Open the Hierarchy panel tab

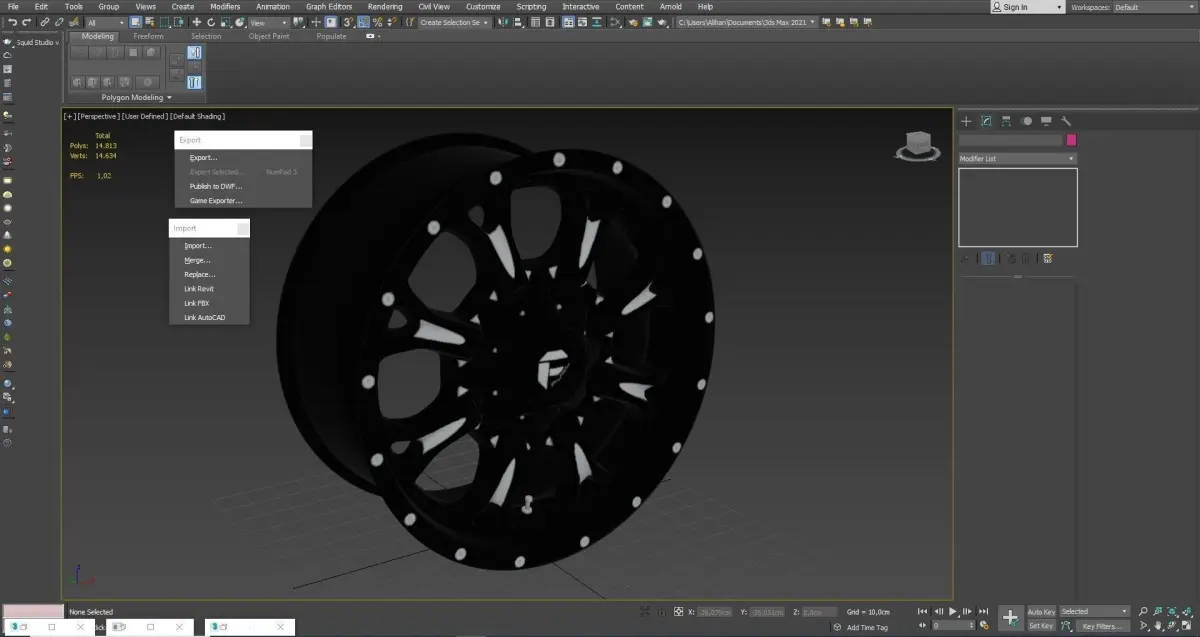[1006, 121]
